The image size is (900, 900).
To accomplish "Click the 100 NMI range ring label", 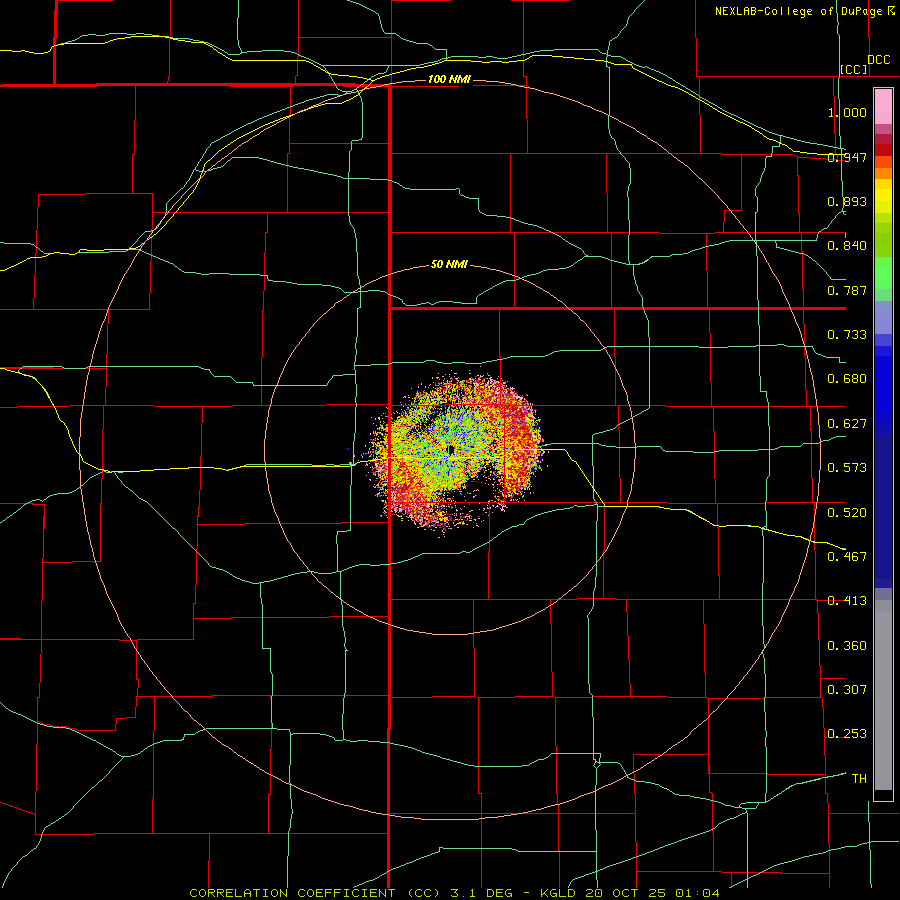I will pyautogui.click(x=449, y=79).
